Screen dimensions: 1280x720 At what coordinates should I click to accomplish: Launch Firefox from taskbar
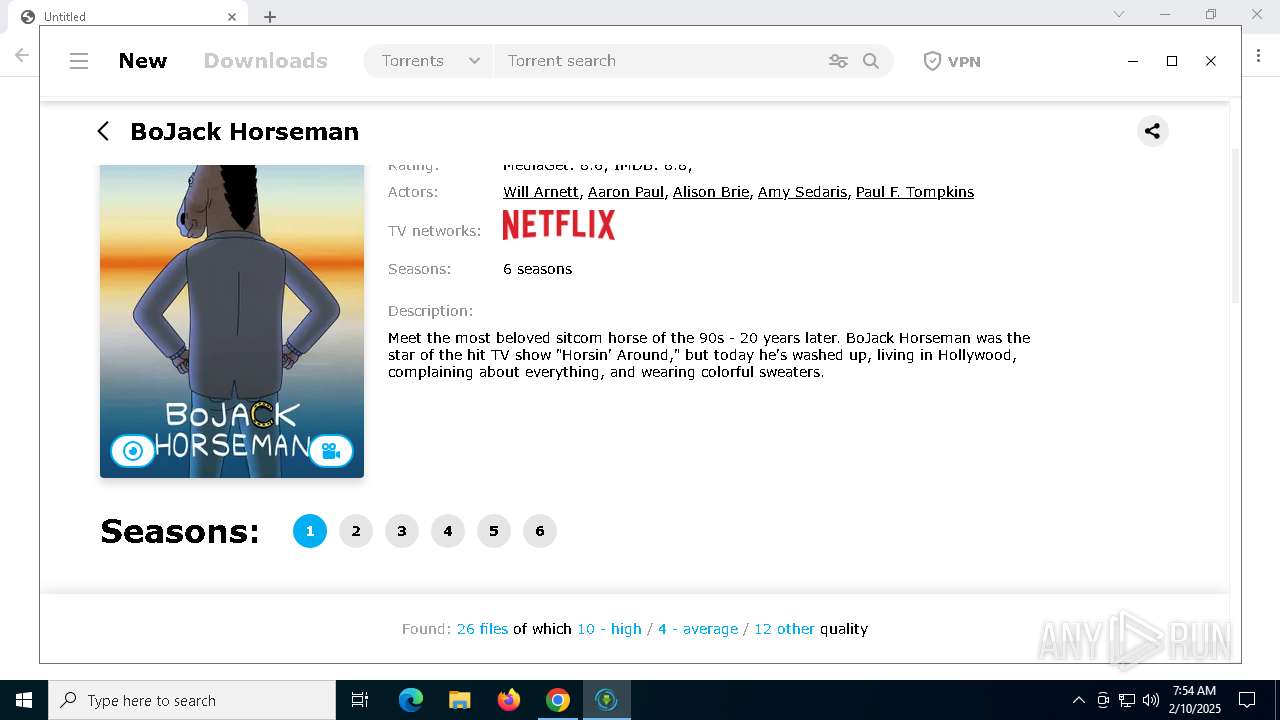pyautogui.click(x=508, y=700)
